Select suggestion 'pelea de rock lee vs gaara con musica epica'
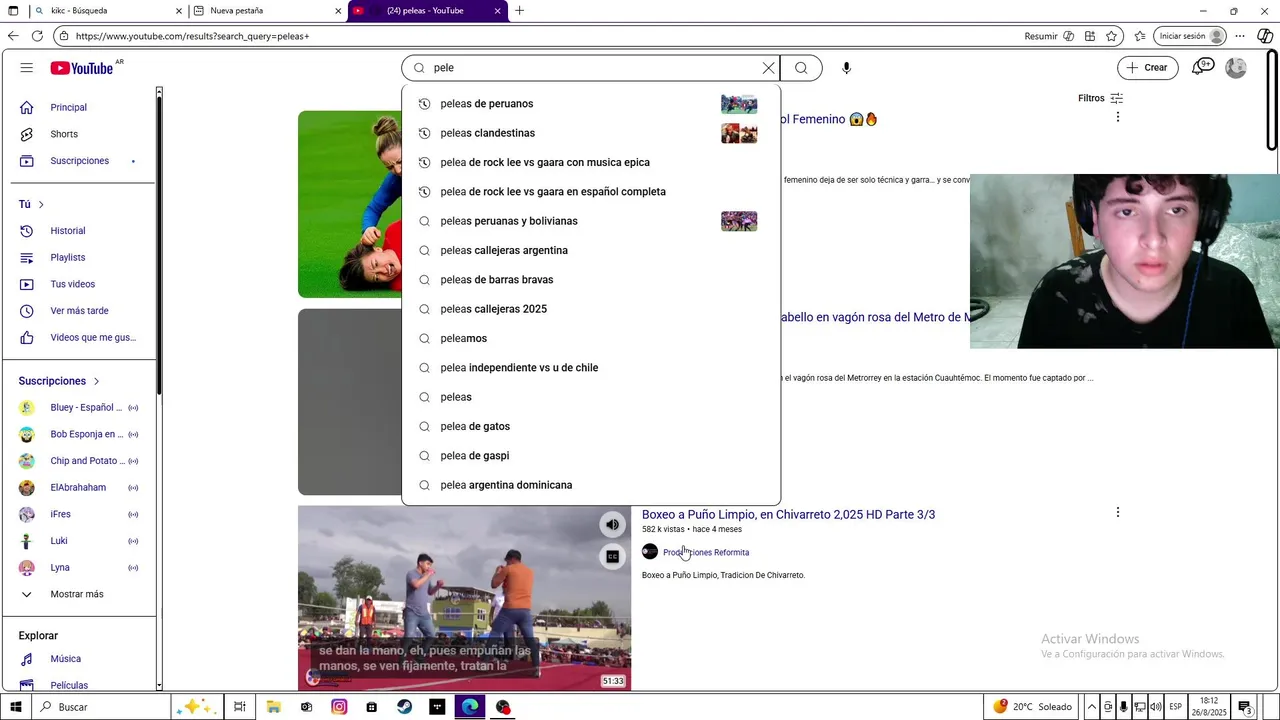The height and width of the screenshot is (720, 1280). (591, 162)
